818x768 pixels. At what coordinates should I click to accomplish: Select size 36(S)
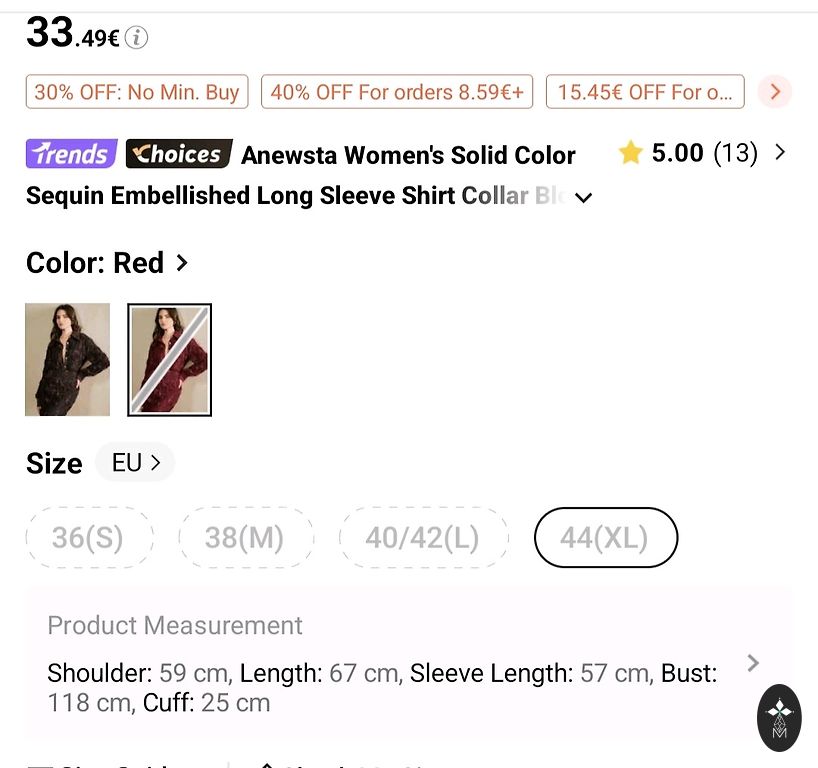[89, 538]
